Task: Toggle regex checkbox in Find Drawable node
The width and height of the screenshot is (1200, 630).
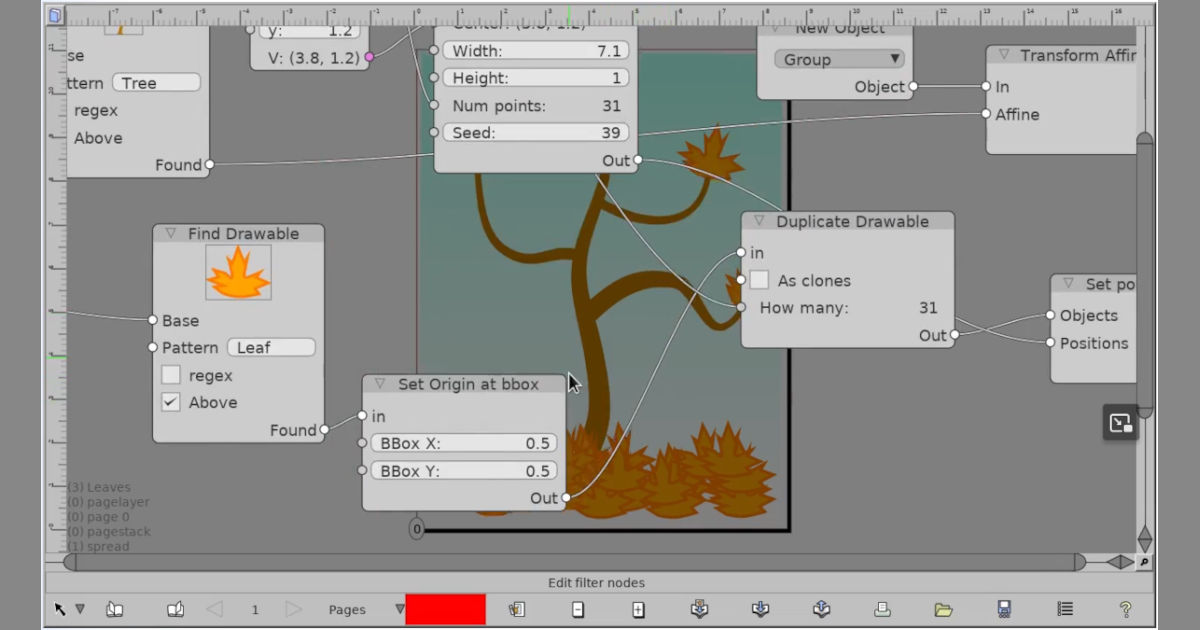Action: click(x=171, y=375)
